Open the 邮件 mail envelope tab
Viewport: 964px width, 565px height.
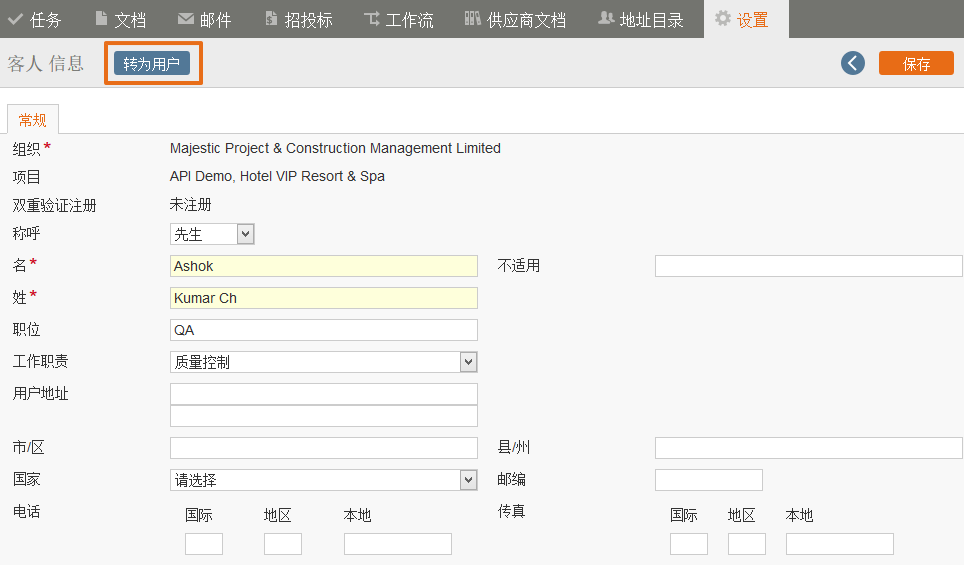tap(205, 20)
